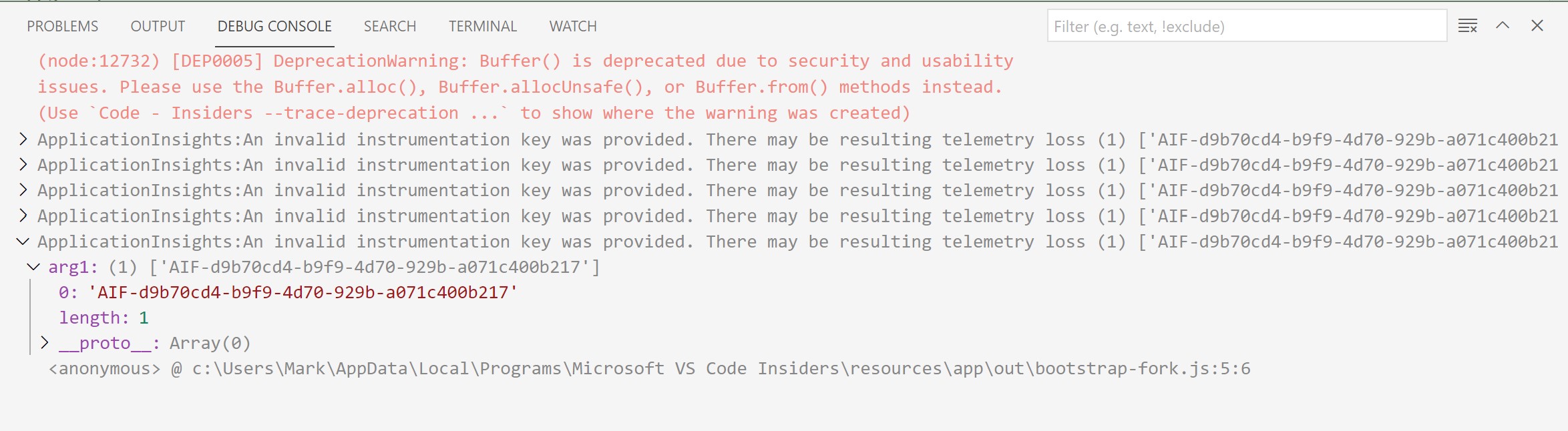Maximize the panel with the chevron icon
The image size is (1568, 431).
[x=1502, y=25]
